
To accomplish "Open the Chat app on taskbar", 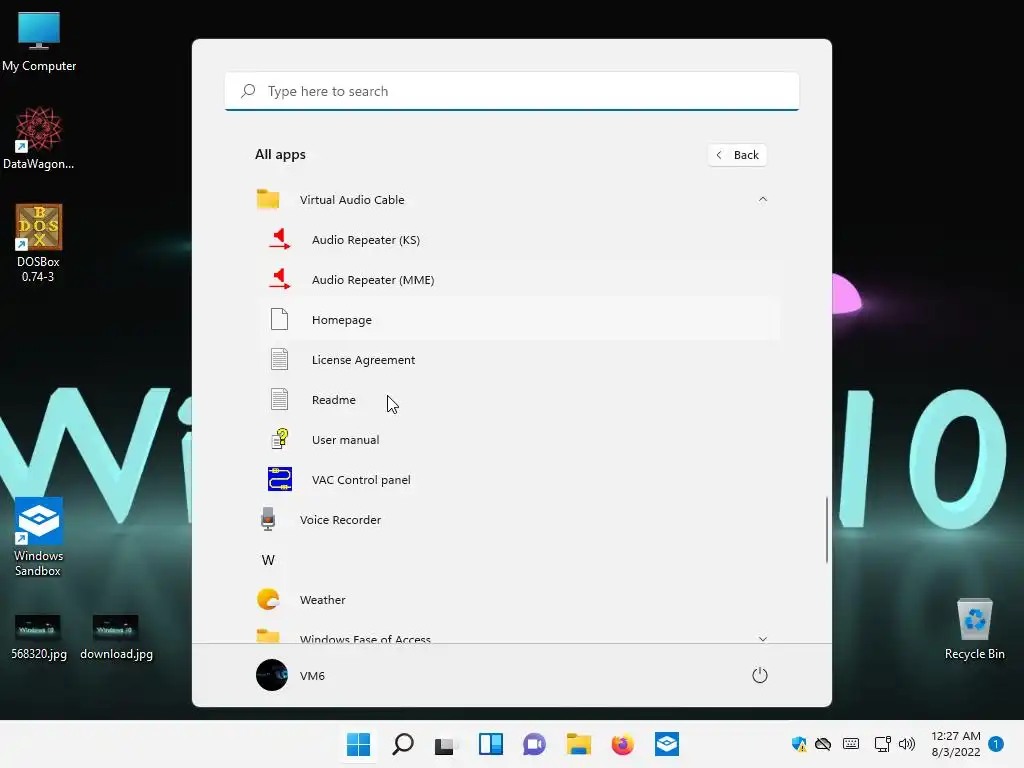I will coord(534,744).
